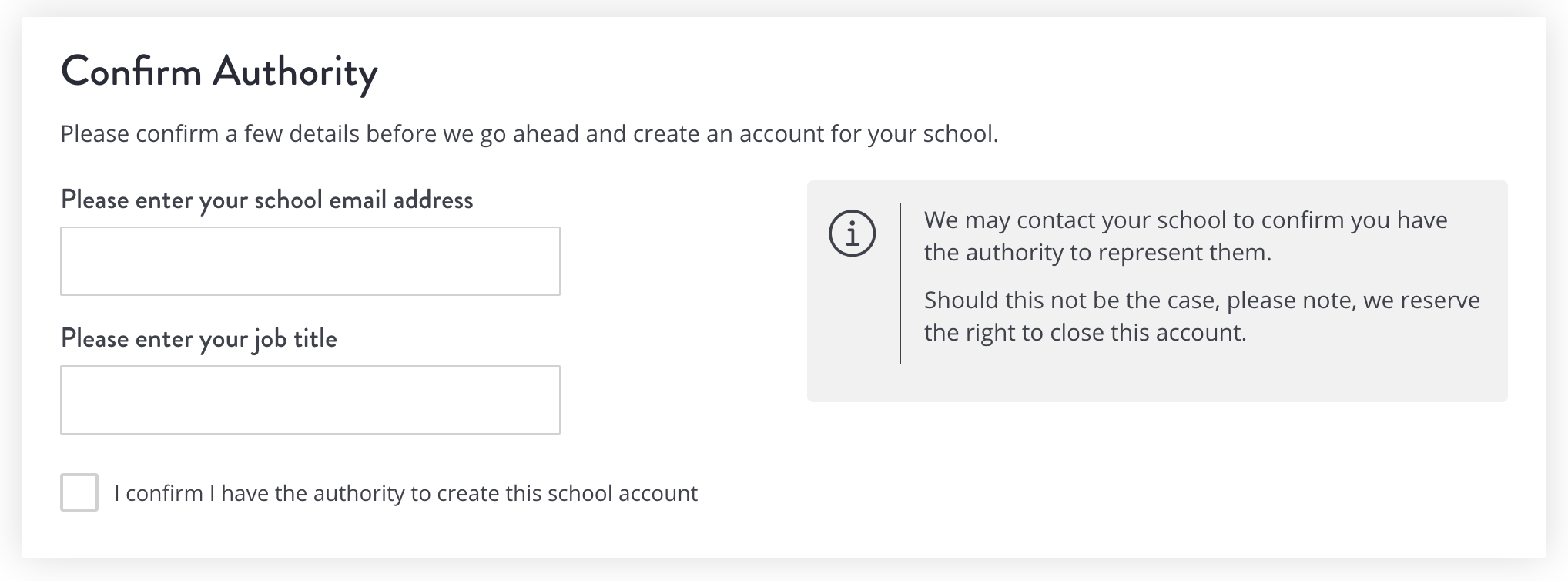Focus the school email address field
The image size is (1568, 581).
point(310,261)
